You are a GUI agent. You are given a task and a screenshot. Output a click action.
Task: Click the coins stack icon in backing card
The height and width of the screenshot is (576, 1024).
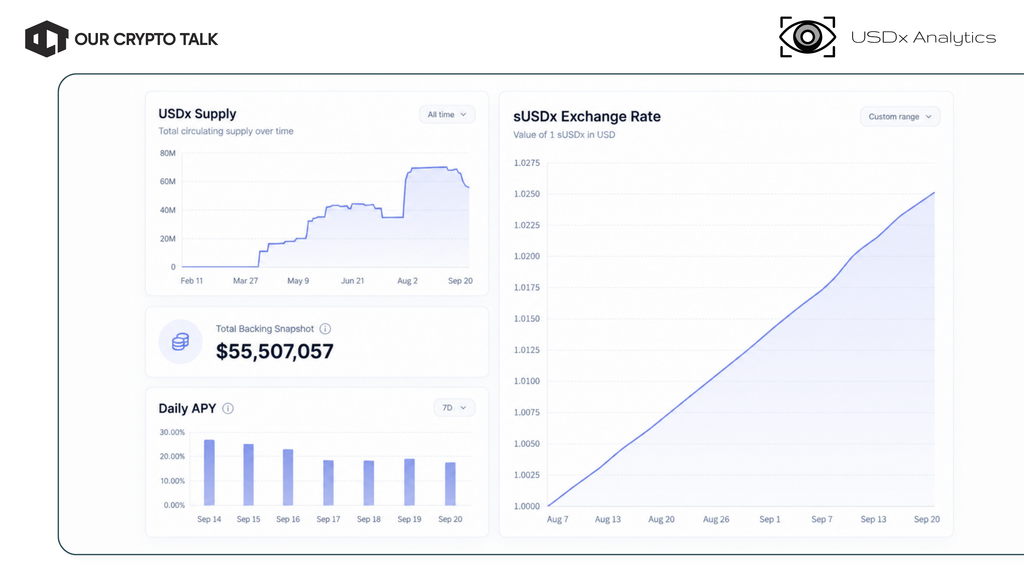[x=181, y=342]
